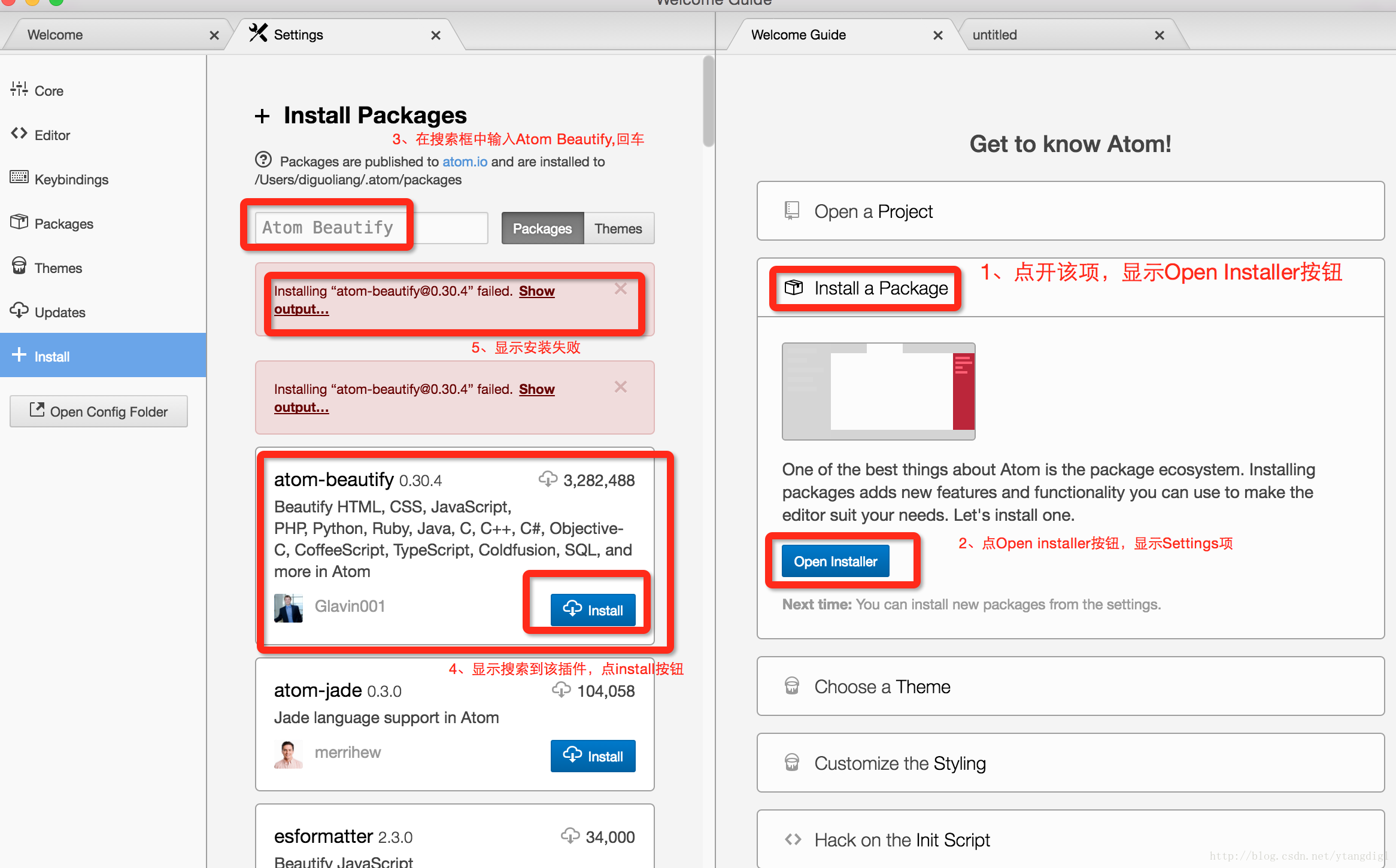Install the atom-beautify package
This screenshot has height=868, width=1396.
[593, 610]
